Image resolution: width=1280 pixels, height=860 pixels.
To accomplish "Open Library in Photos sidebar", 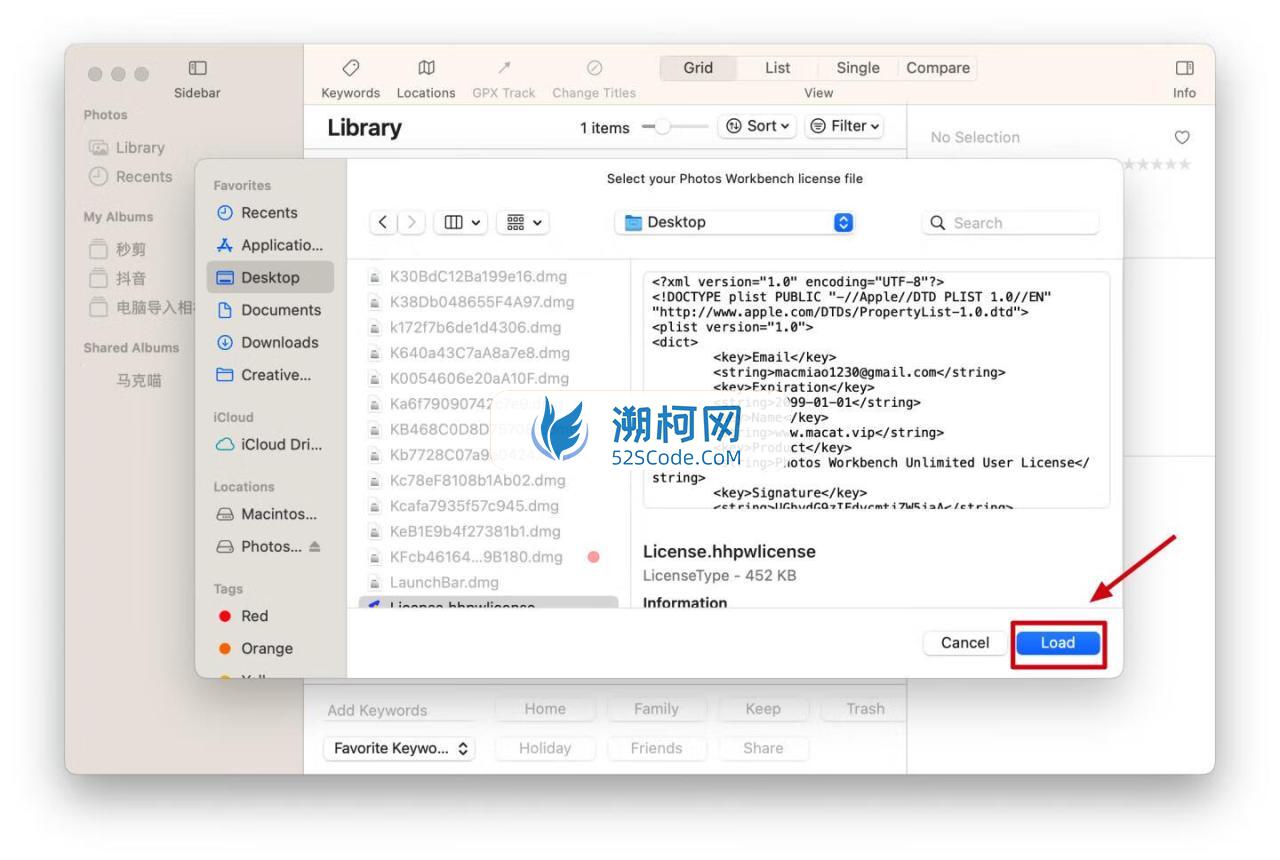I will (x=126, y=147).
